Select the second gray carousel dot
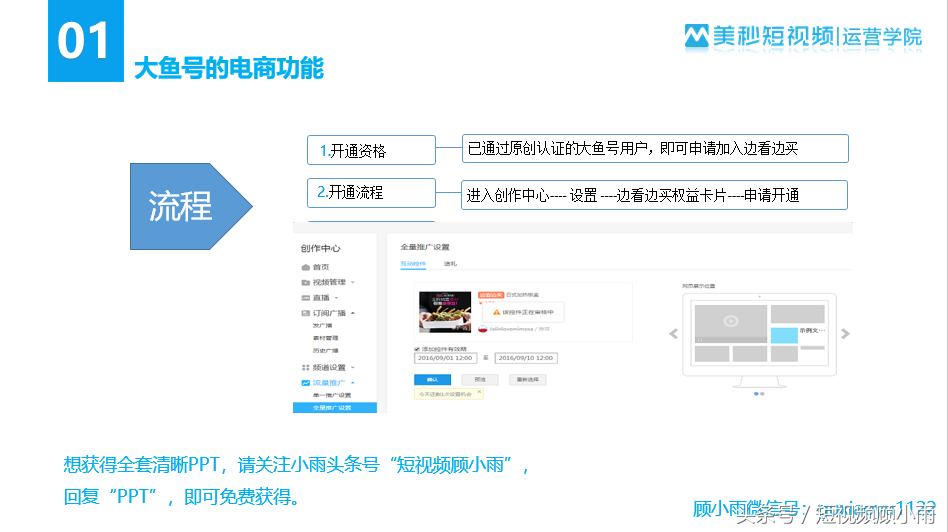Viewport: 948px width, 532px height. (762, 394)
